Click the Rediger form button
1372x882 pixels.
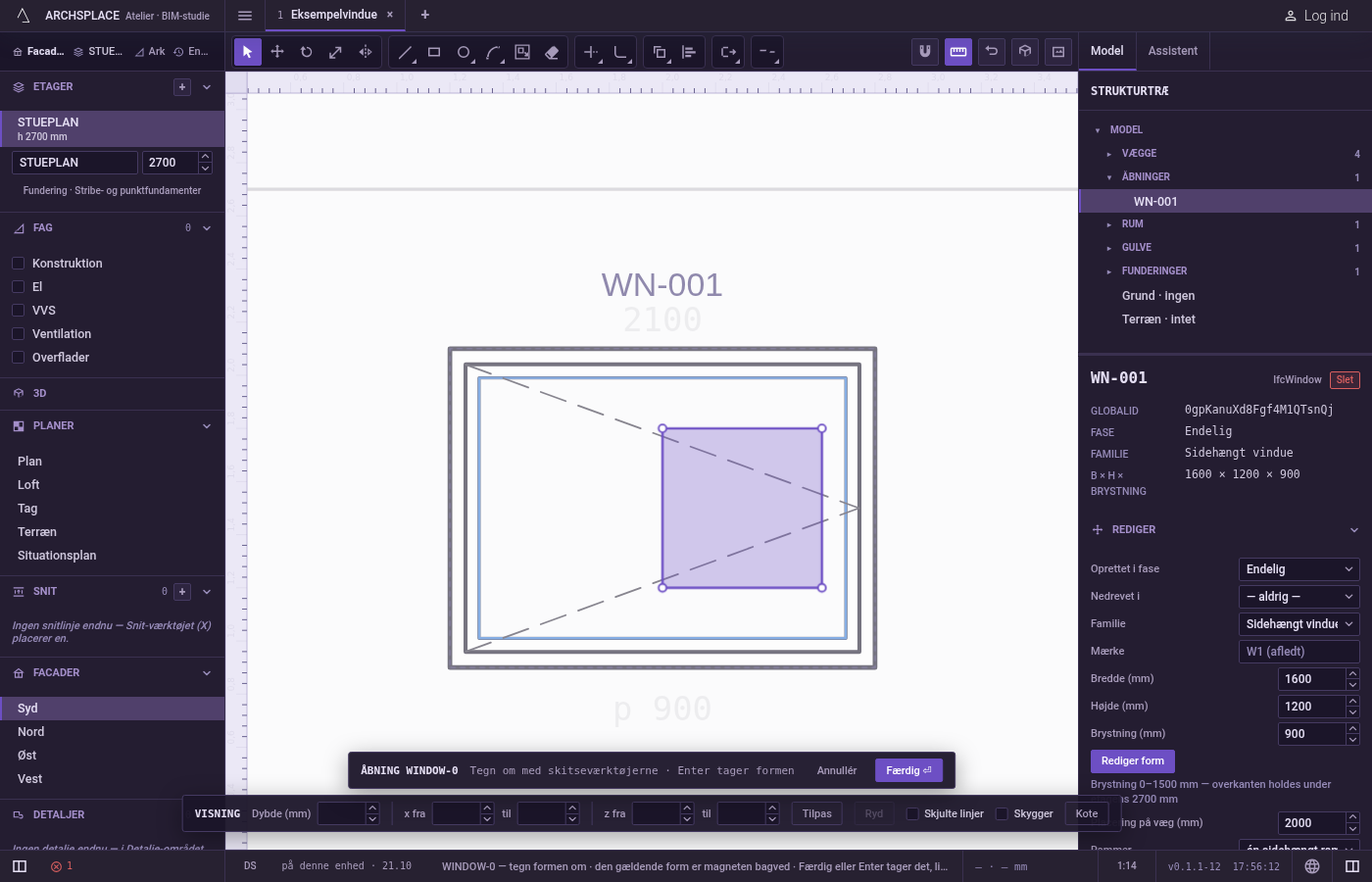click(x=1133, y=761)
